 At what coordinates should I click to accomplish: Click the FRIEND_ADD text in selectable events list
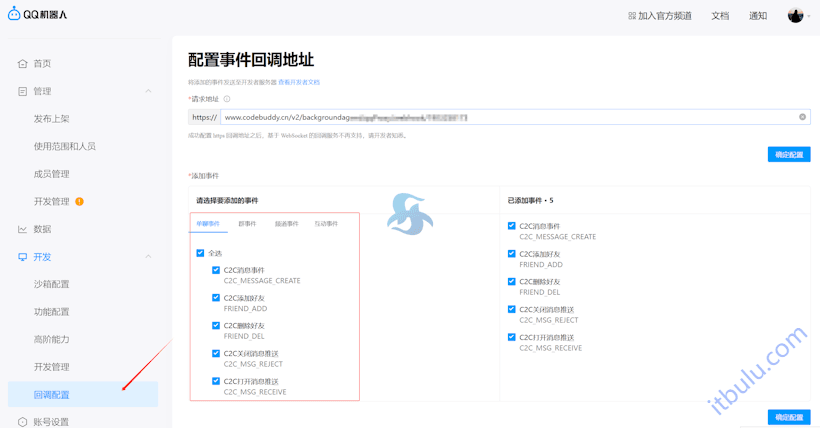[x=245, y=309]
